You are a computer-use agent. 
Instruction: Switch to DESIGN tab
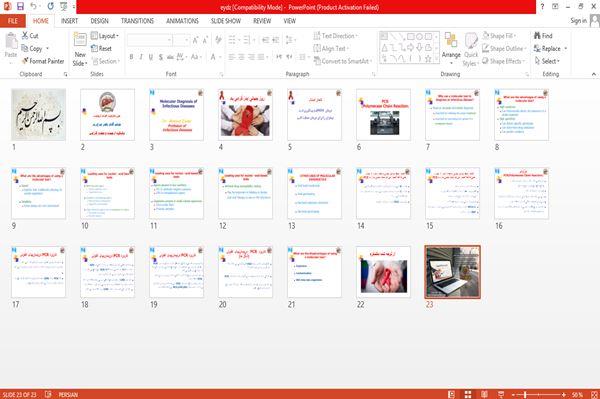coord(99,21)
